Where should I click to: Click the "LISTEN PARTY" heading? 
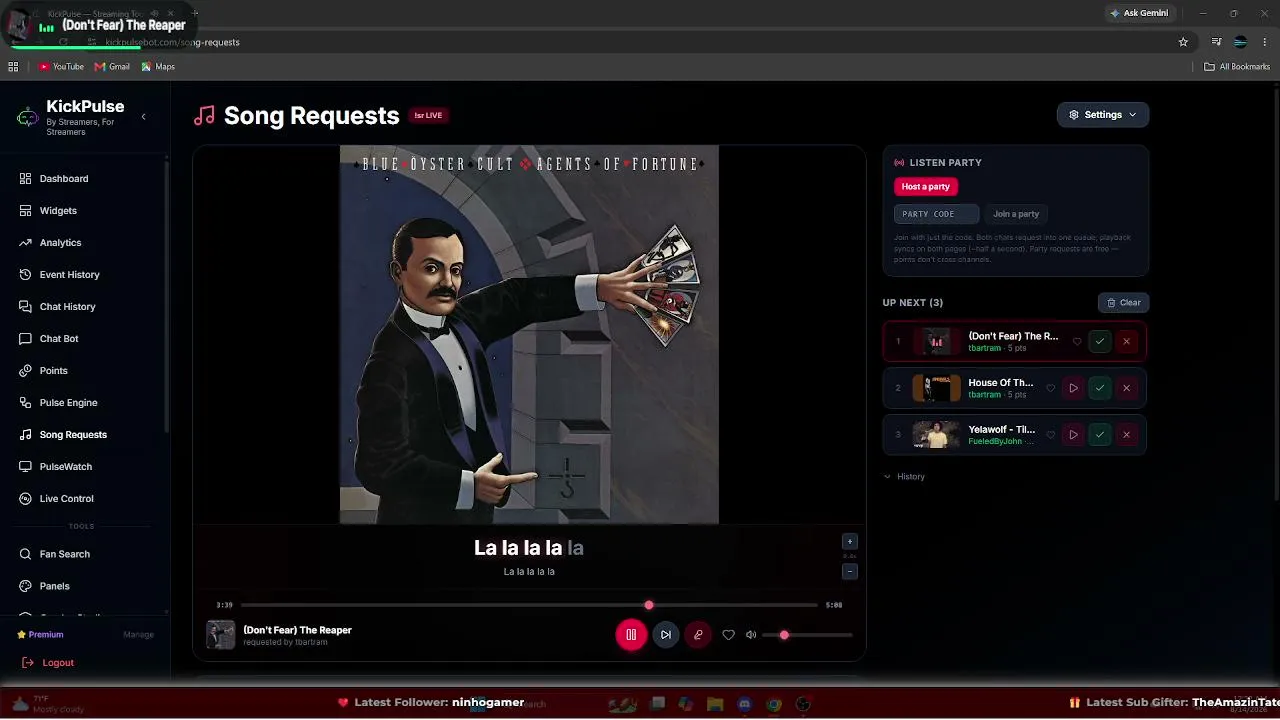[x=945, y=163]
